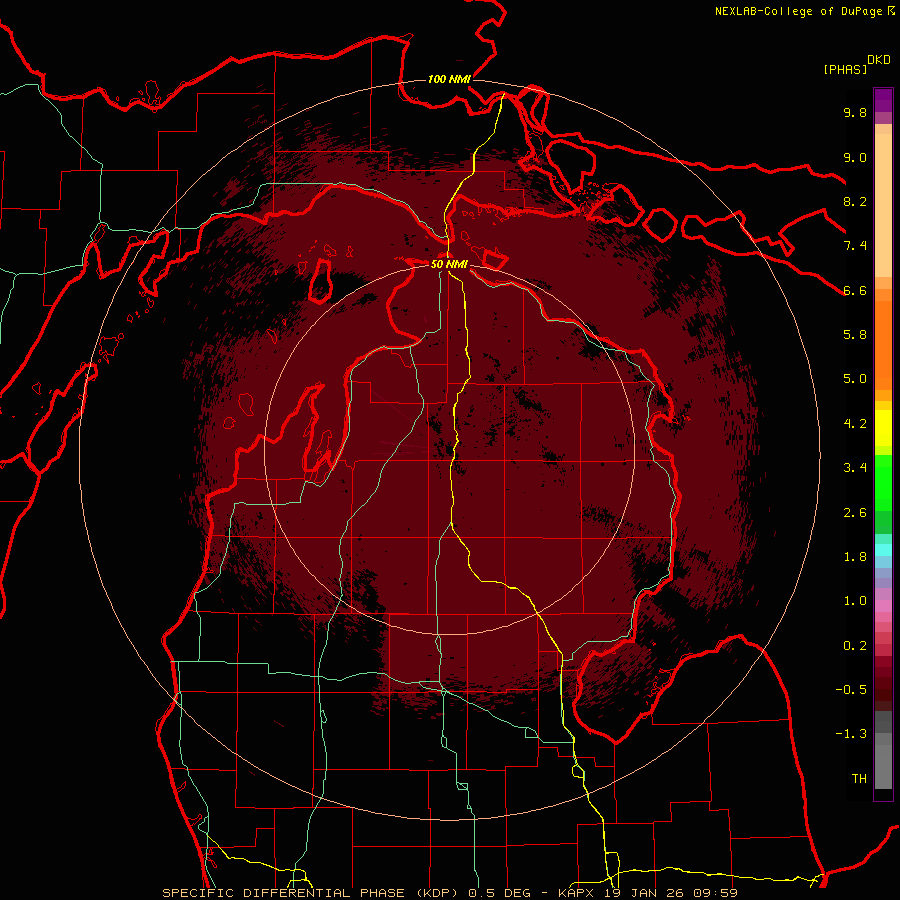The width and height of the screenshot is (900, 900).
Task: Click the 6.6 scale value
Action: point(855,290)
